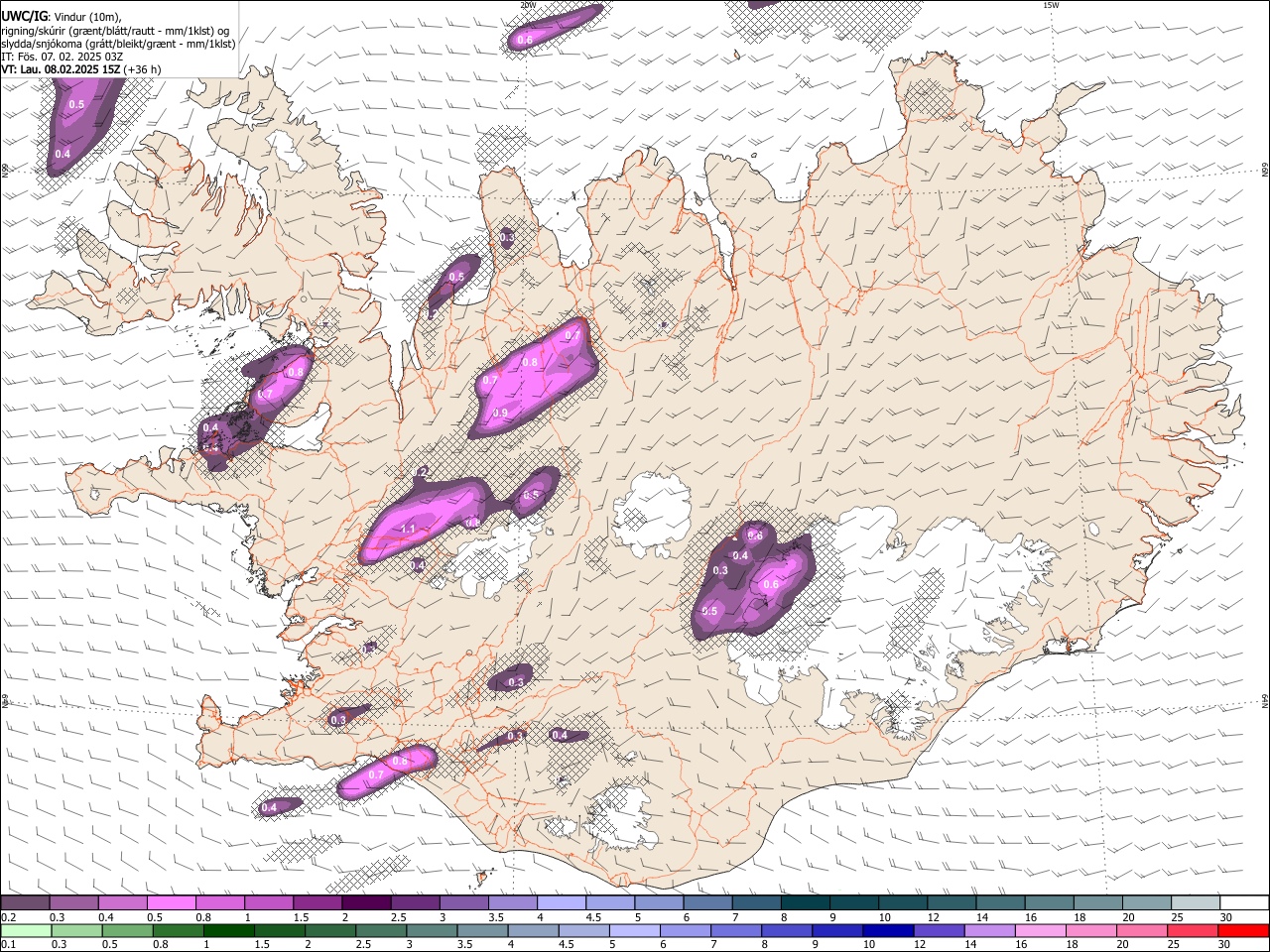
Task: Click the '0.9' precipitation value on map
Action: pyautogui.click(x=500, y=413)
